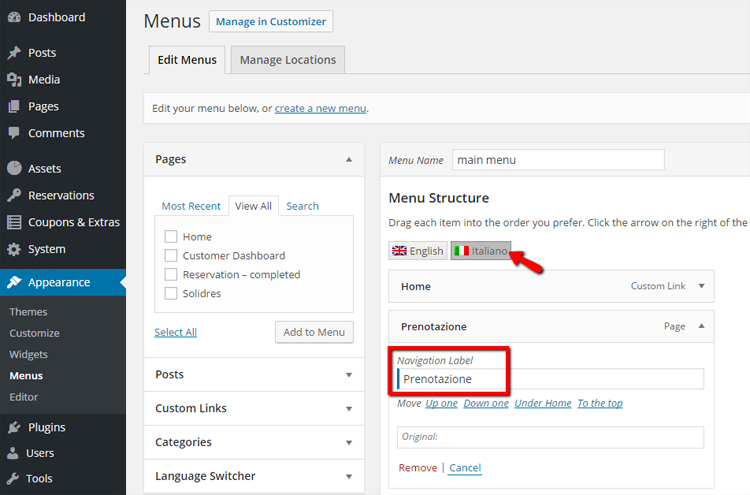
Task: Click the Reservations key icon
Action: 14,195
